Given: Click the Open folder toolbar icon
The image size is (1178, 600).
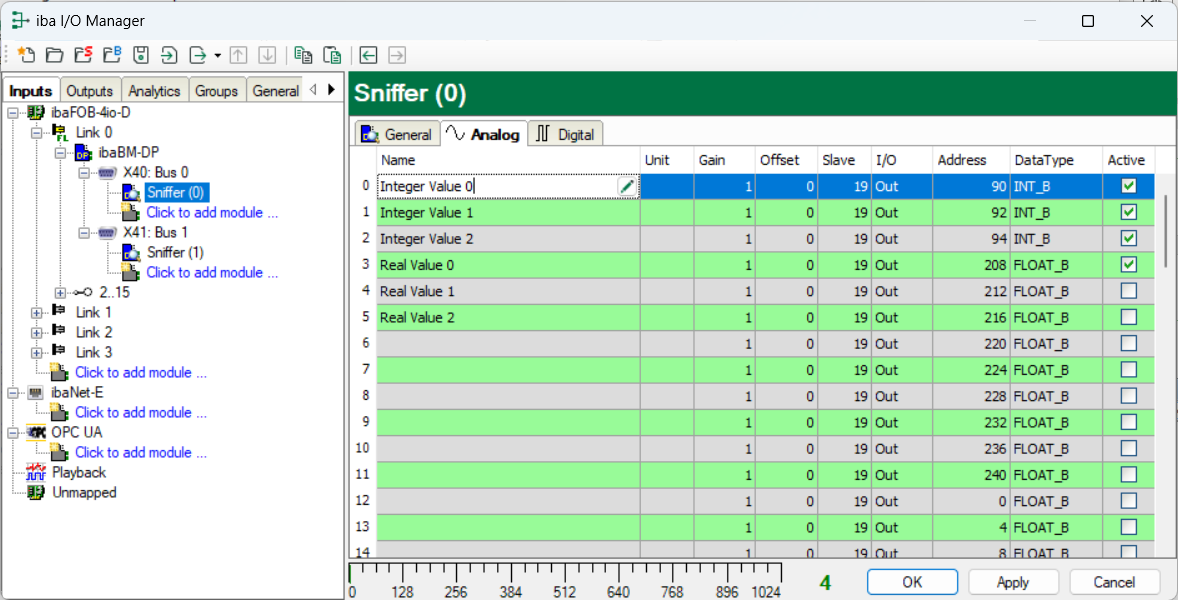Looking at the screenshot, I should tap(54, 55).
